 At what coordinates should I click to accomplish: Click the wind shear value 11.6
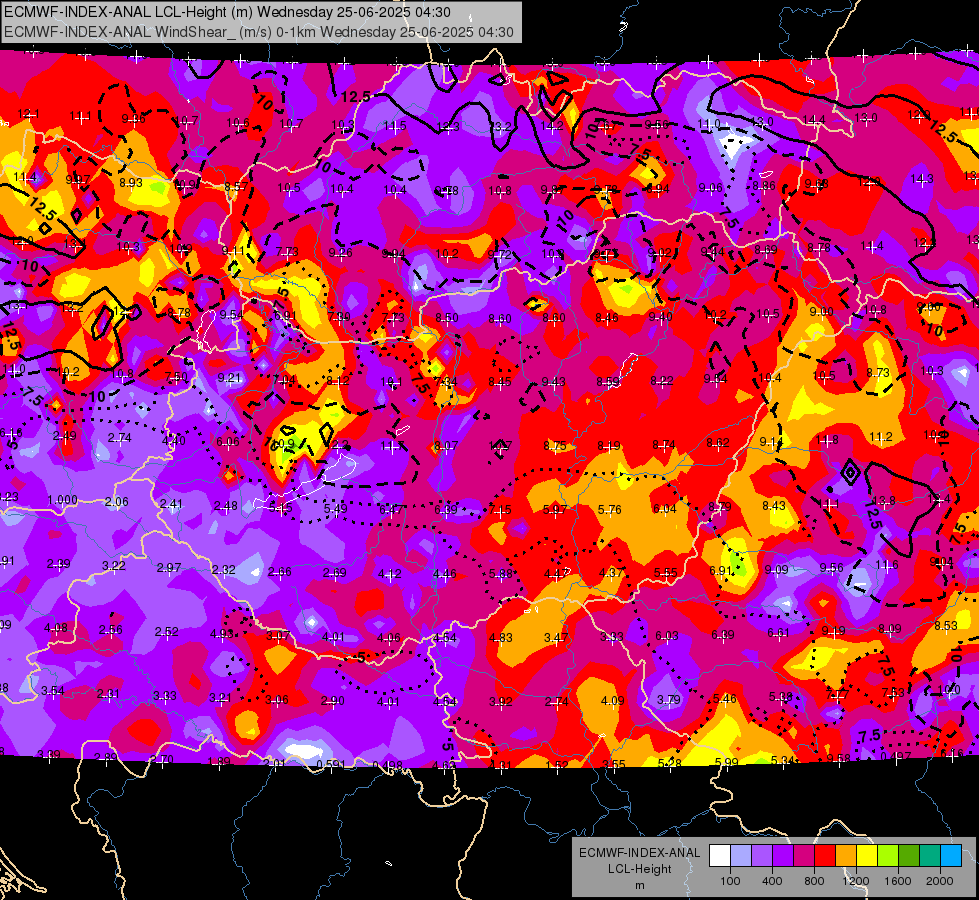click(886, 565)
